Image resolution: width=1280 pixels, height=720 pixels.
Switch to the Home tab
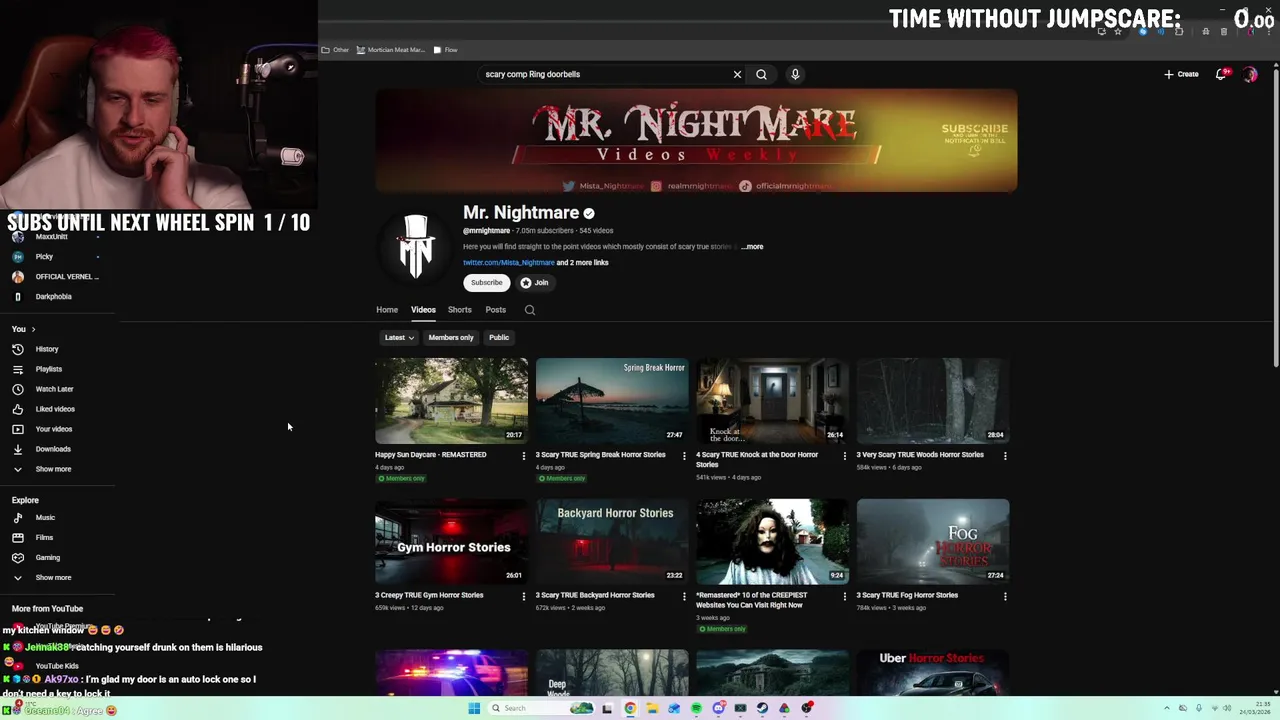[x=387, y=310]
